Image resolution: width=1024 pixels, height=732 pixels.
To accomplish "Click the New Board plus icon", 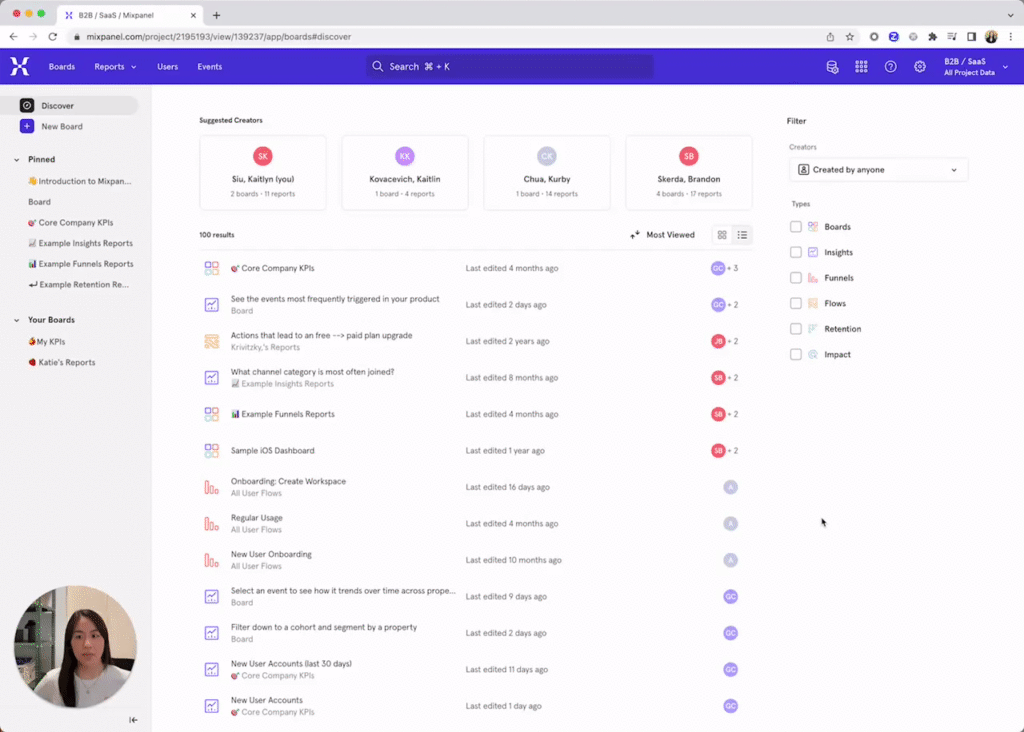I will pyautogui.click(x=27, y=126).
